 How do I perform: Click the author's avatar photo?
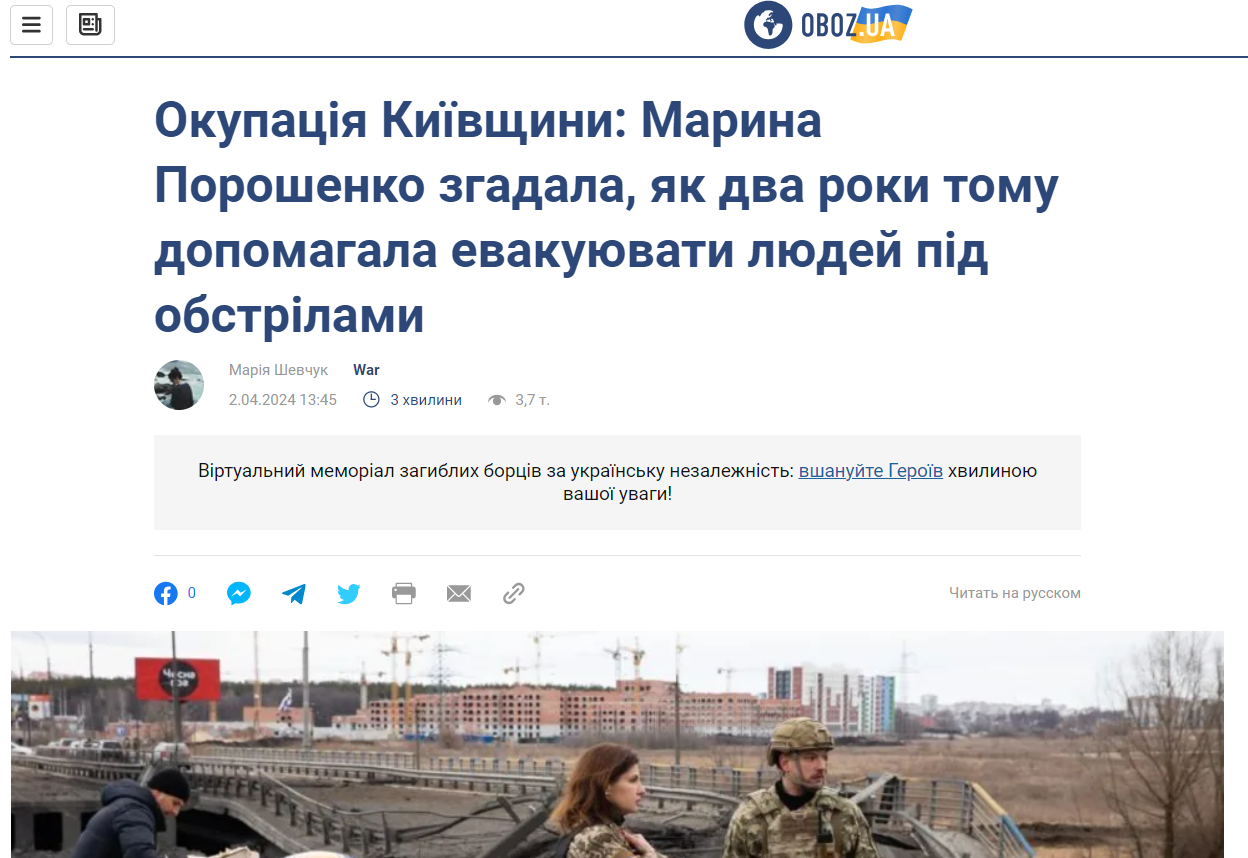tap(179, 385)
